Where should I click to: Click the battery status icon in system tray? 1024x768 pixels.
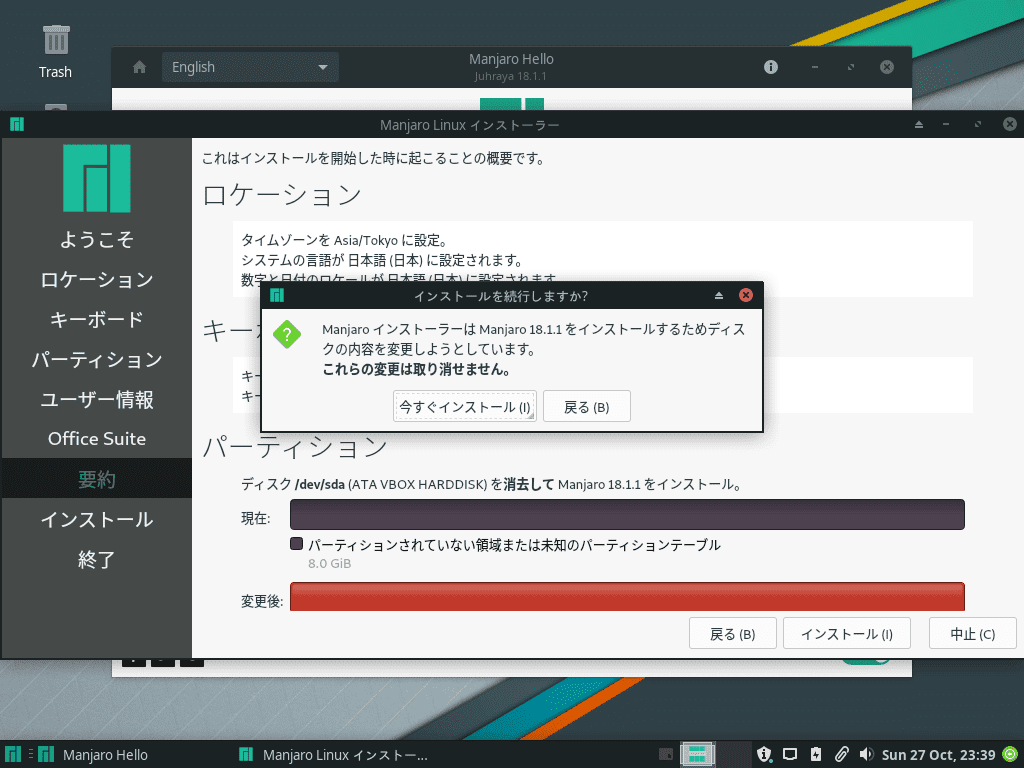pyautogui.click(x=814, y=754)
